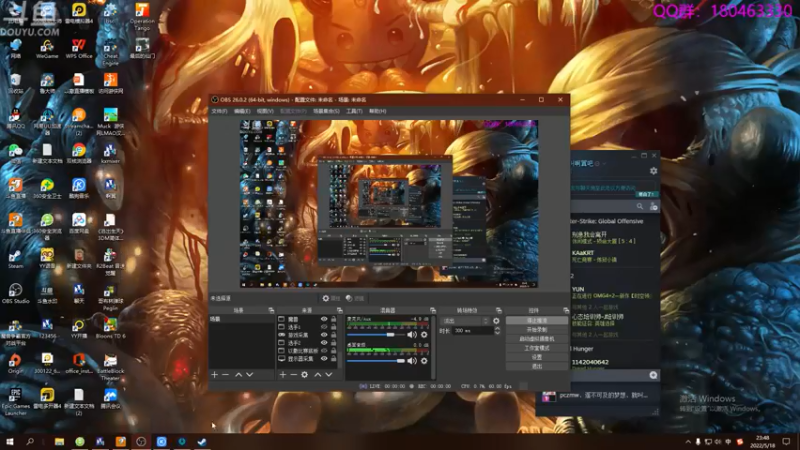Open the 编辑(E) menu in OBS

pyautogui.click(x=242, y=111)
